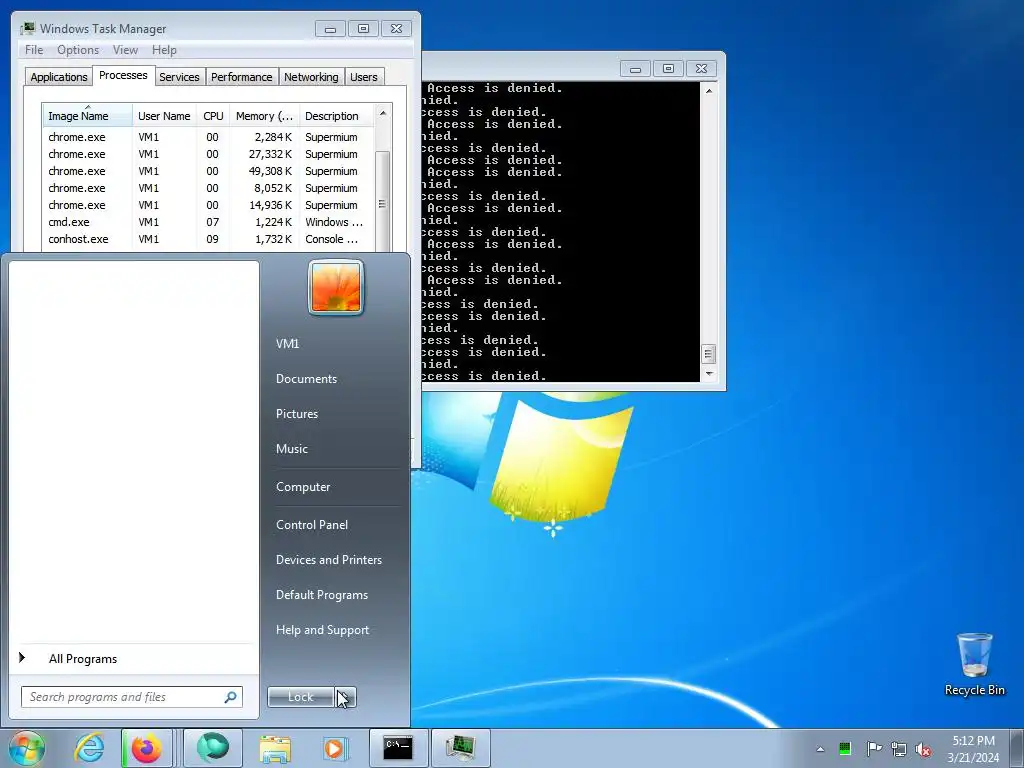This screenshot has width=1024, height=768.
Task: Open Computer from Start menu
Action: (x=303, y=487)
